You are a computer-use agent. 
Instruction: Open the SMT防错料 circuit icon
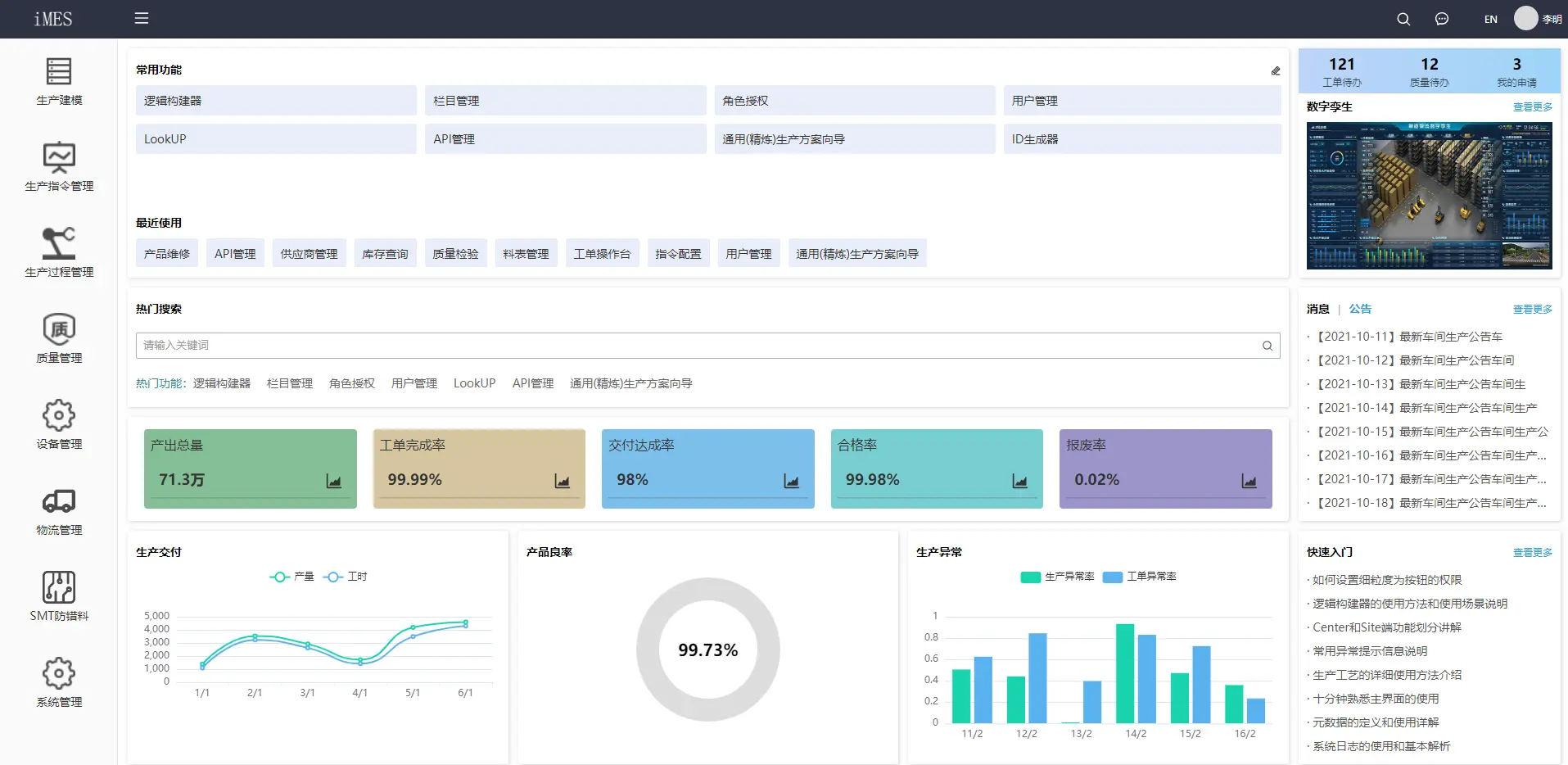pos(59,587)
